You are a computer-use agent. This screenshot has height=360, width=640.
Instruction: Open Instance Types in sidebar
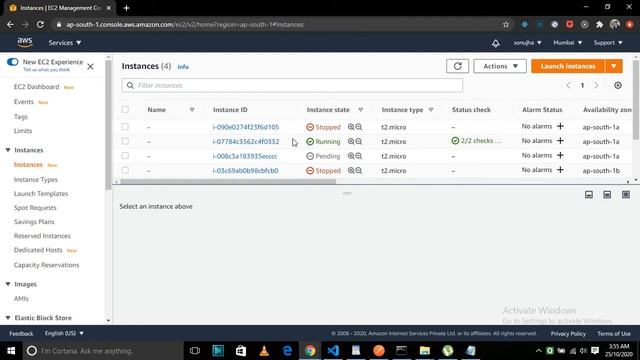pos(36,180)
